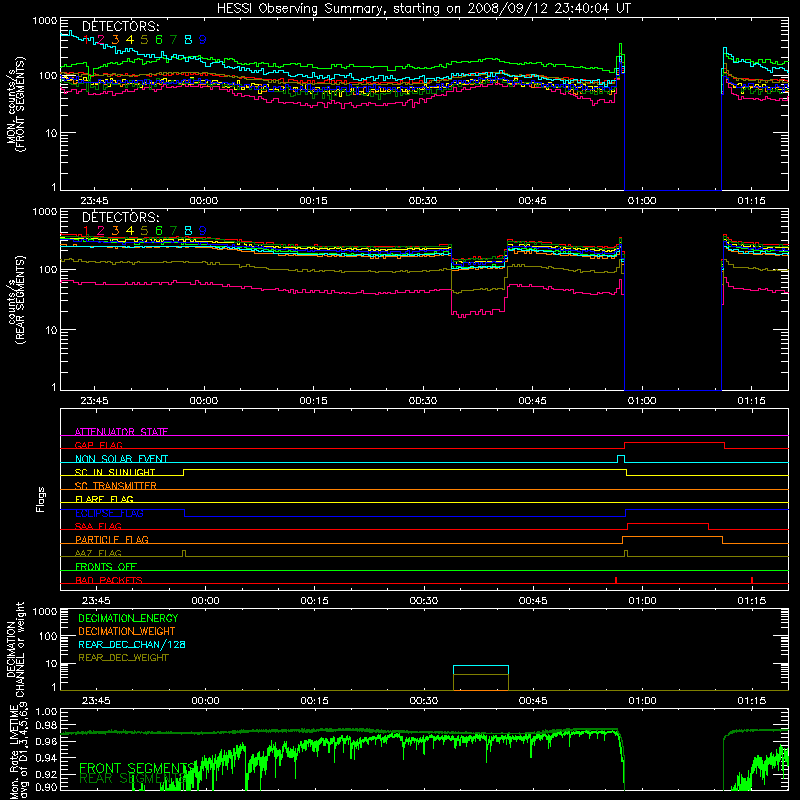Click 00:15 time label under Flags plot

pos(314,601)
